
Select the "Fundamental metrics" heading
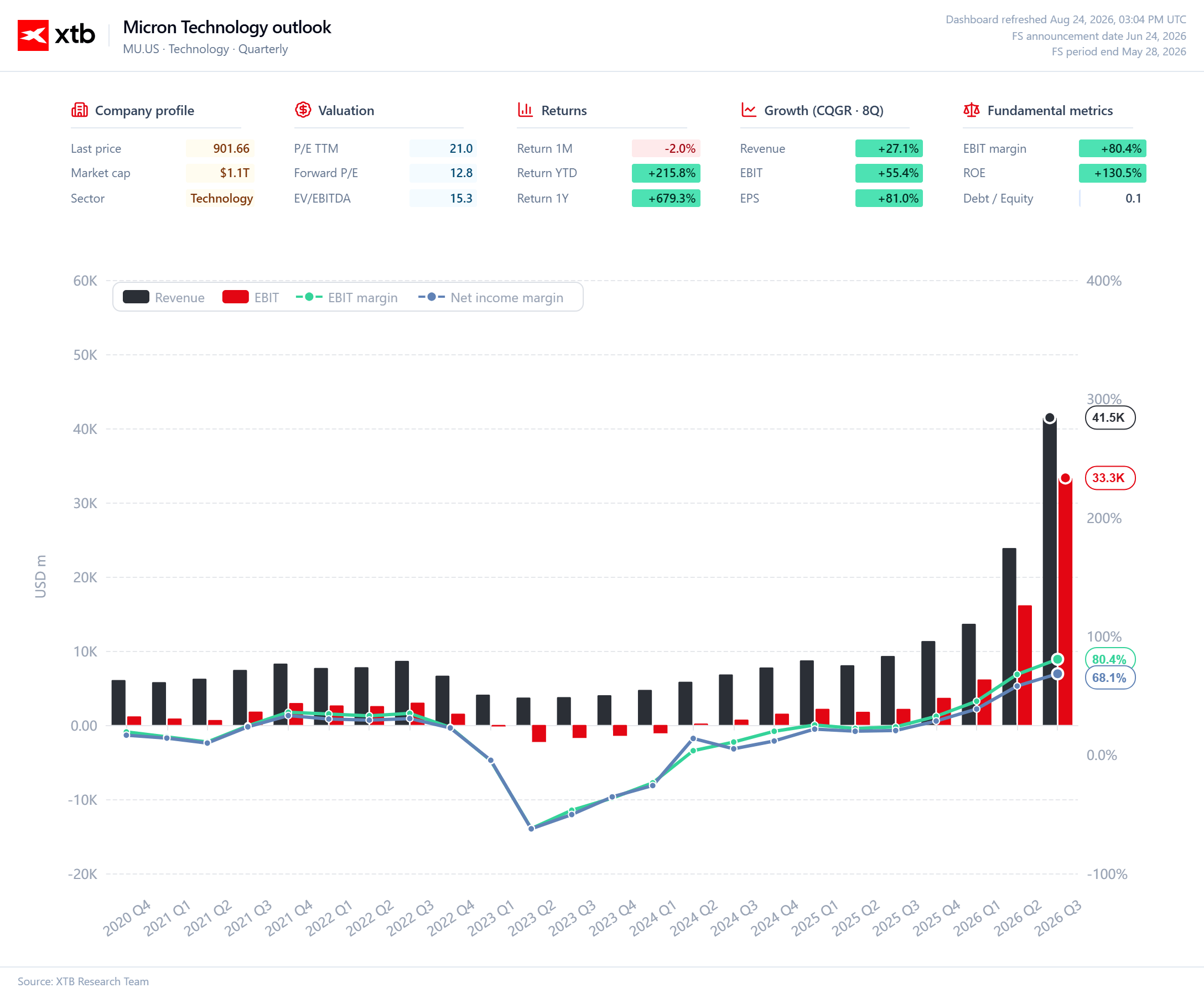[x=1050, y=110]
